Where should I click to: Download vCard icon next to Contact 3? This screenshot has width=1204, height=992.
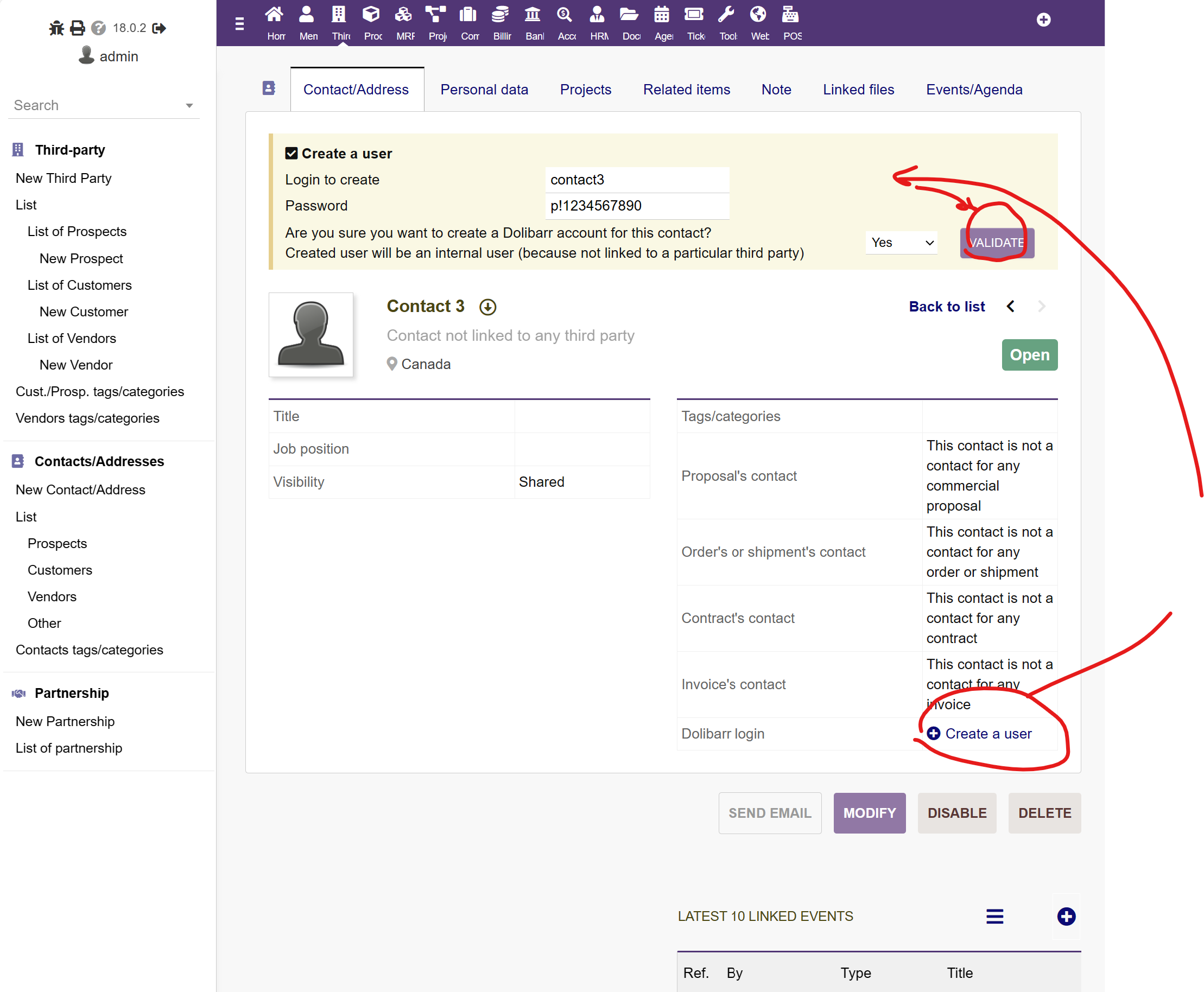point(487,307)
